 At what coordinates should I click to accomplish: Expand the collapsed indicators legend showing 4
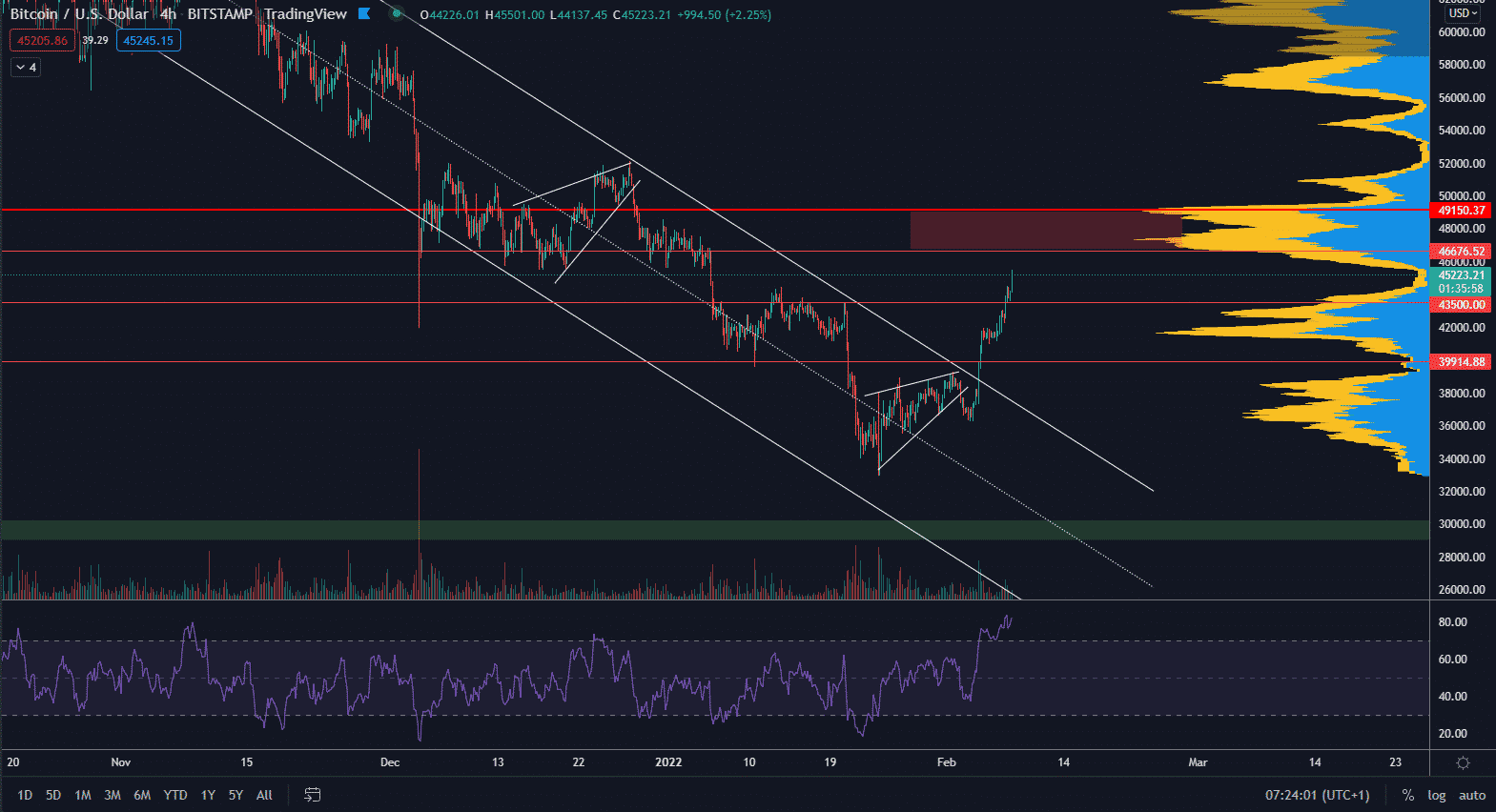(26, 68)
